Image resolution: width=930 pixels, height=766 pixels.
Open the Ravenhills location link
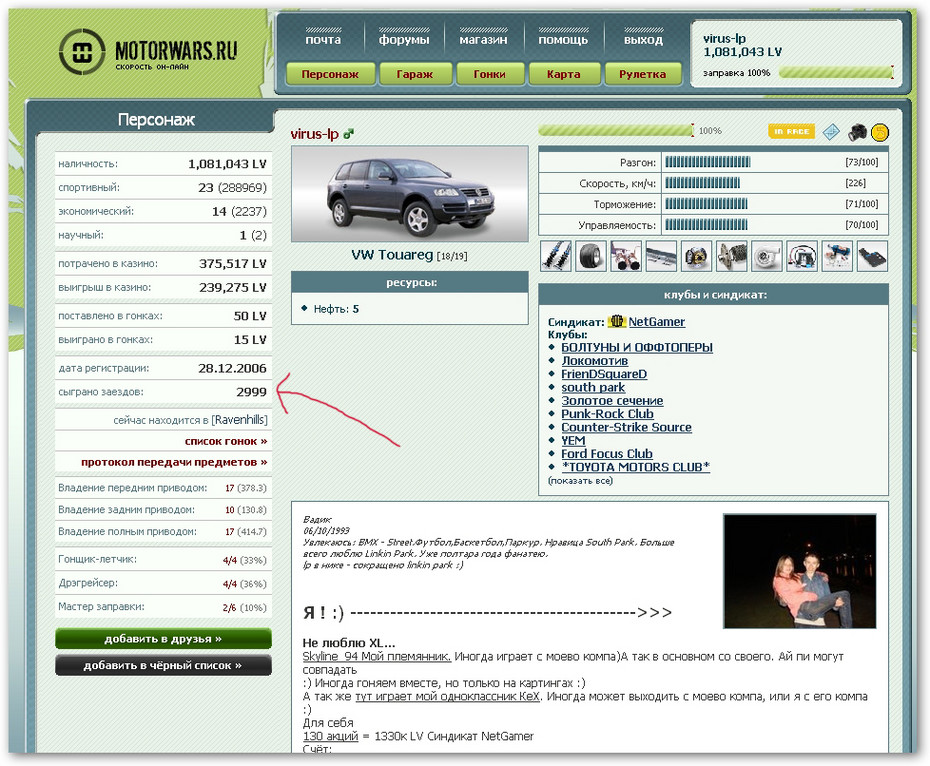[240, 419]
